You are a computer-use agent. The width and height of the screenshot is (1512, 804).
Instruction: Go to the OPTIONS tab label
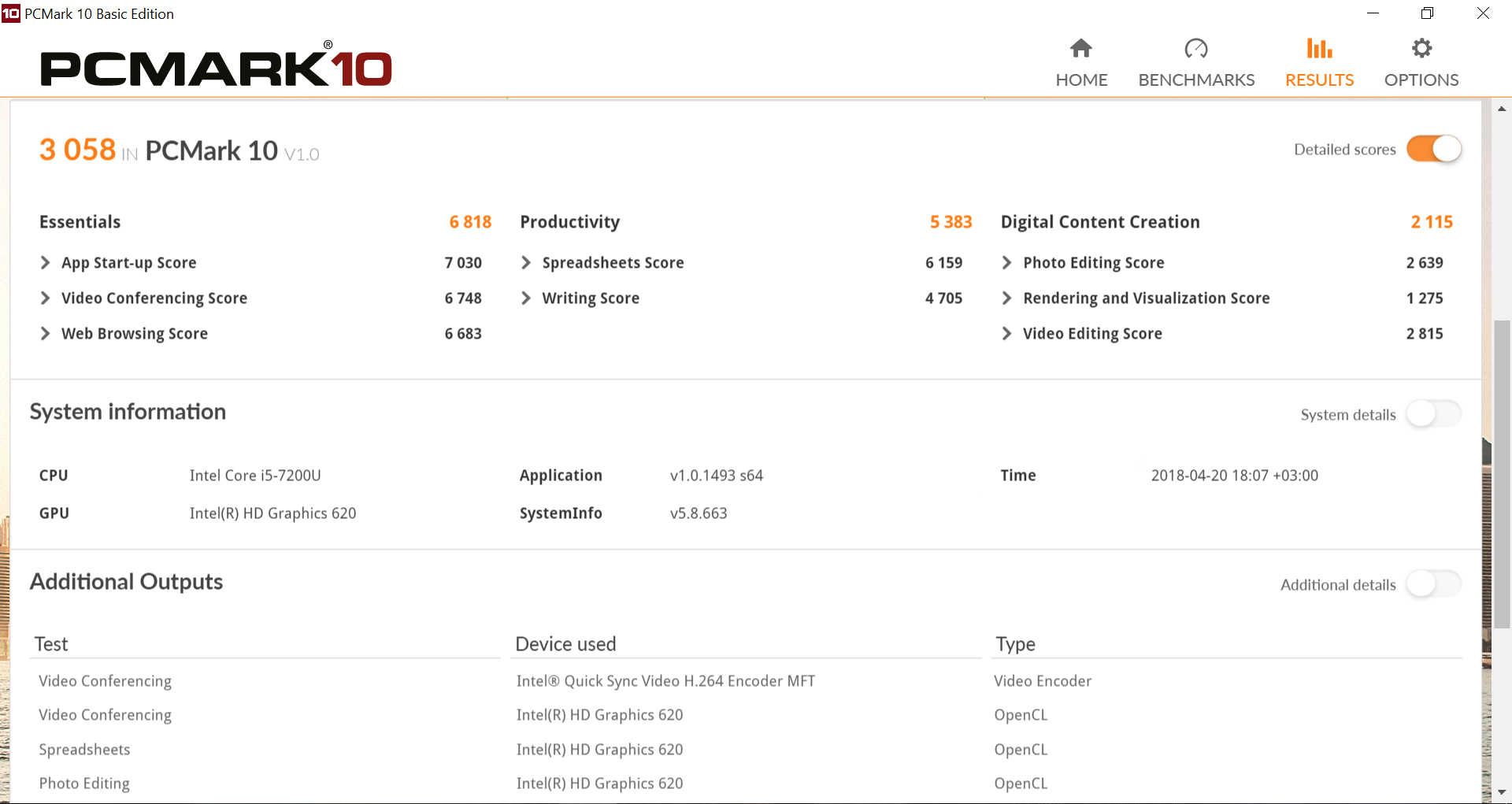(1421, 80)
